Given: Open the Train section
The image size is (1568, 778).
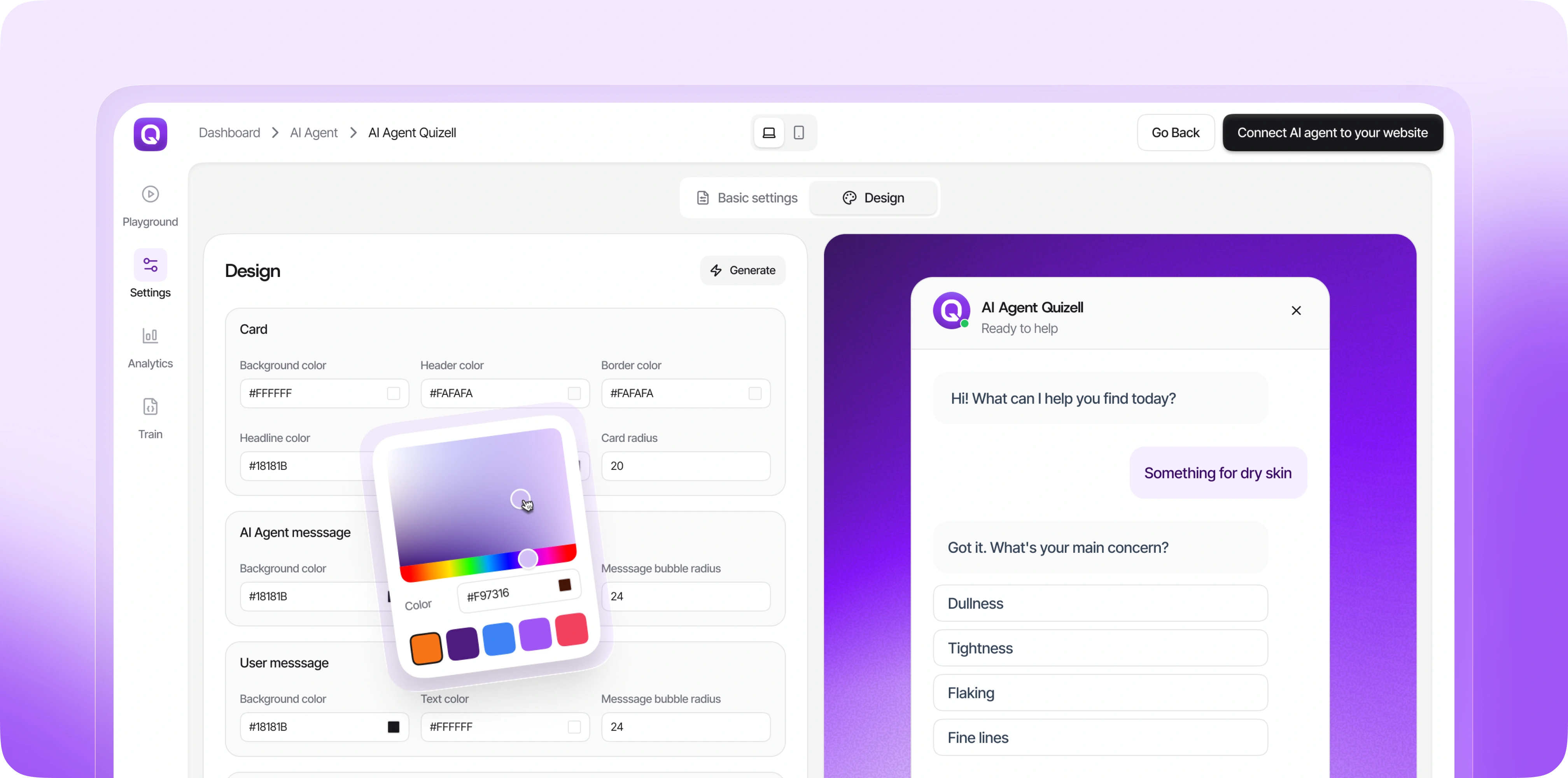Looking at the screenshot, I should (x=150, y=418).
